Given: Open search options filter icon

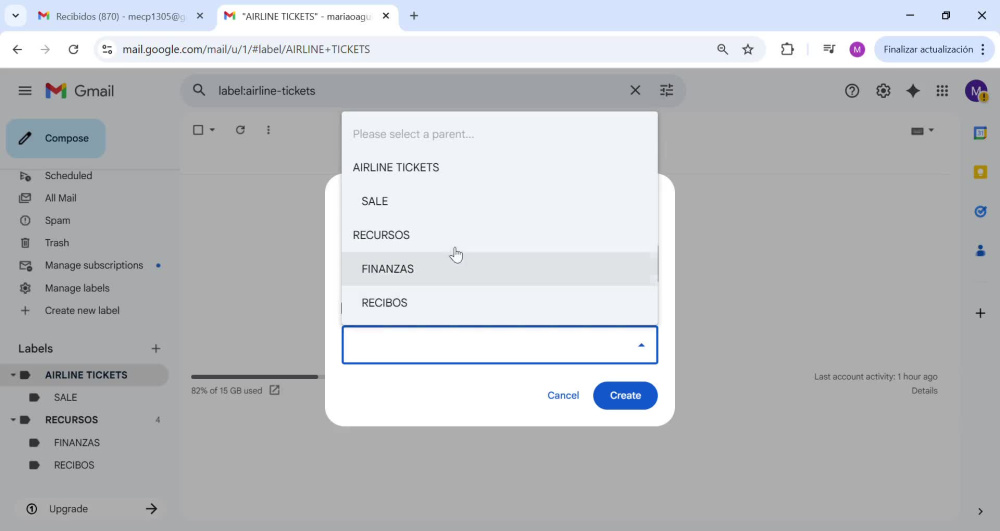Looking at the screenshot, I should click(x=666, y=91).
